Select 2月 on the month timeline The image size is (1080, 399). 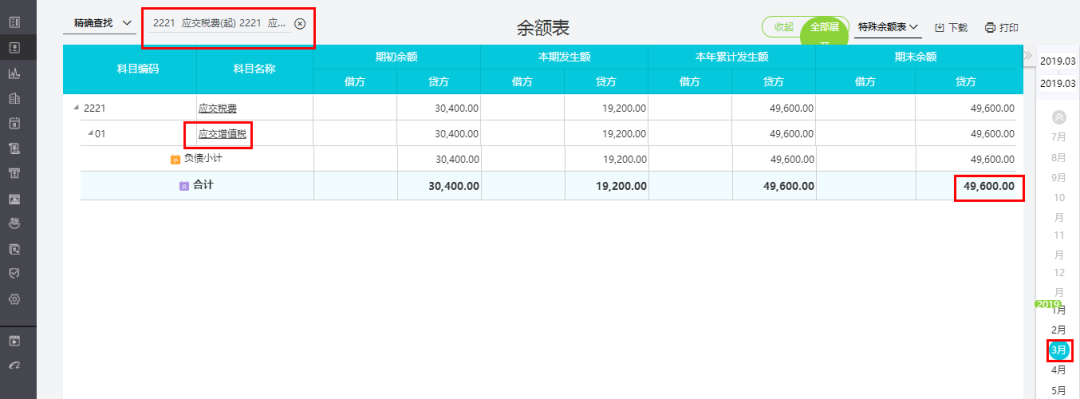click(x=1059, y=330)
